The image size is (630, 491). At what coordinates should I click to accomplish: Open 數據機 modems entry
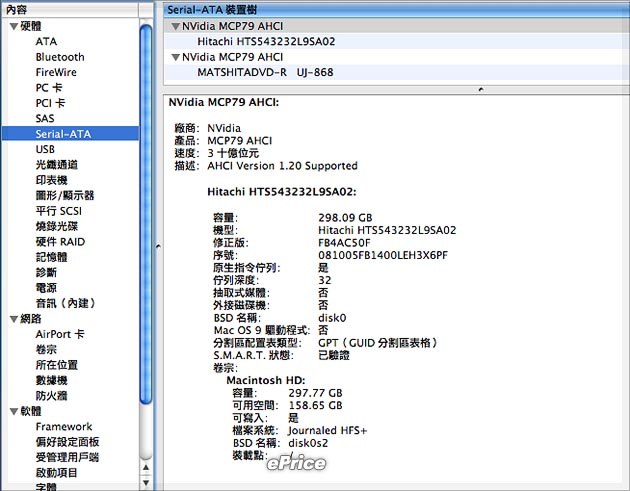click(x=51, y=381)
